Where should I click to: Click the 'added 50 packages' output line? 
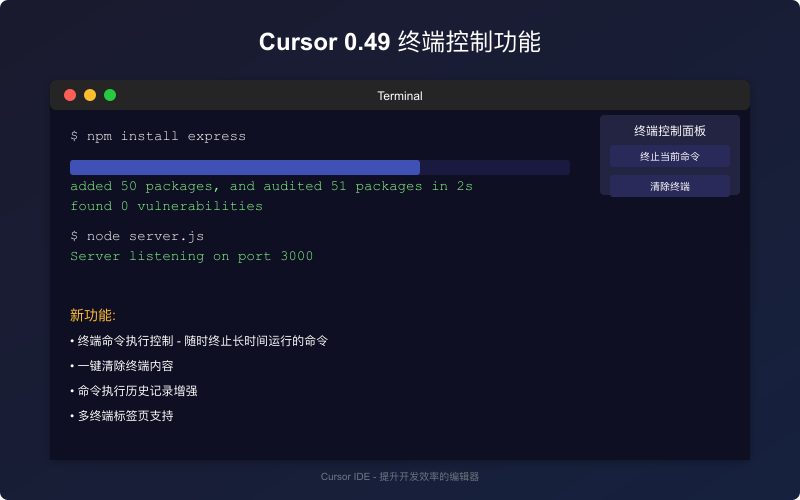click(x=271, y=186)
